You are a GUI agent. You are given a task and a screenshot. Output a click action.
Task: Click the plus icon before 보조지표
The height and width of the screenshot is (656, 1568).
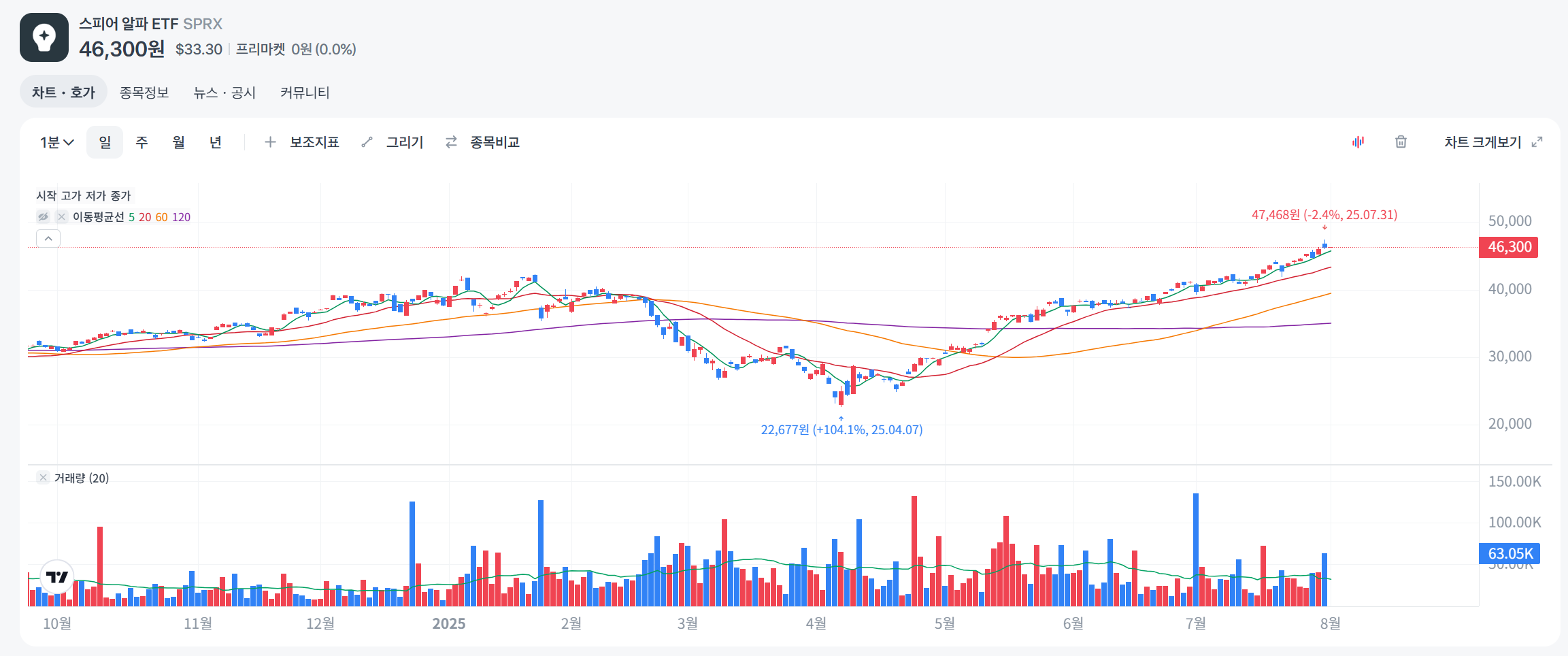(270, 142)
